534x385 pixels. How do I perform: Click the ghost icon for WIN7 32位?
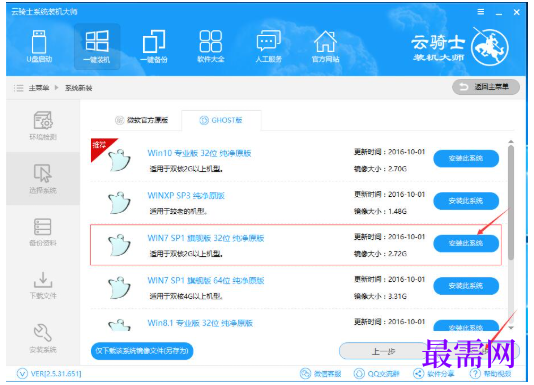119,245
